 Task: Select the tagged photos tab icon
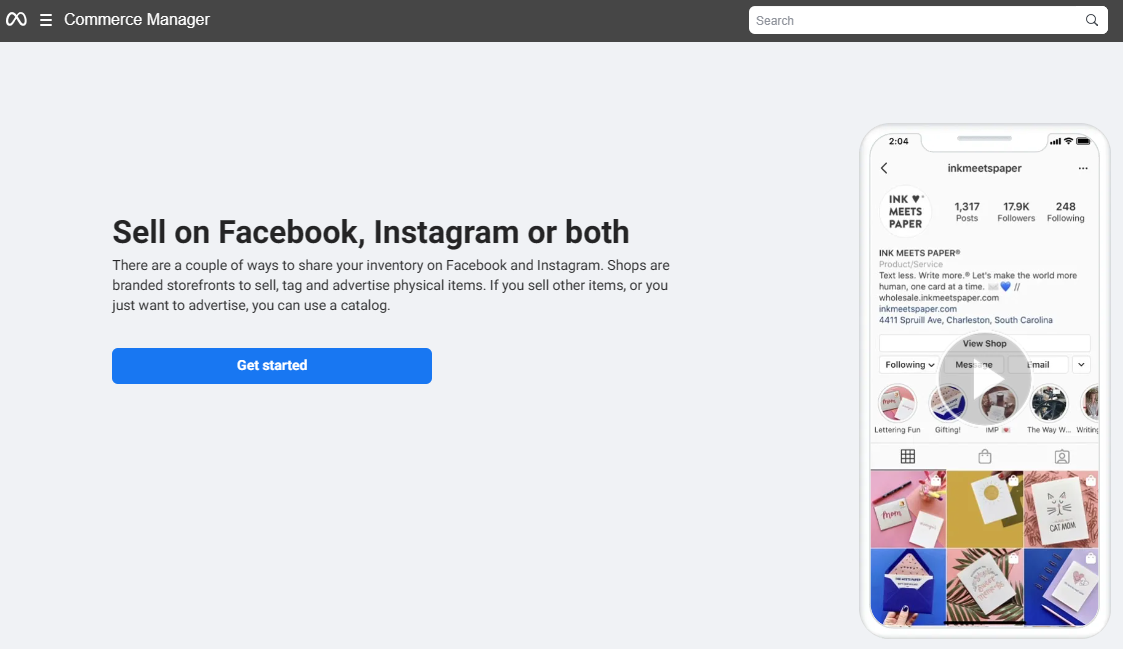1062,457
